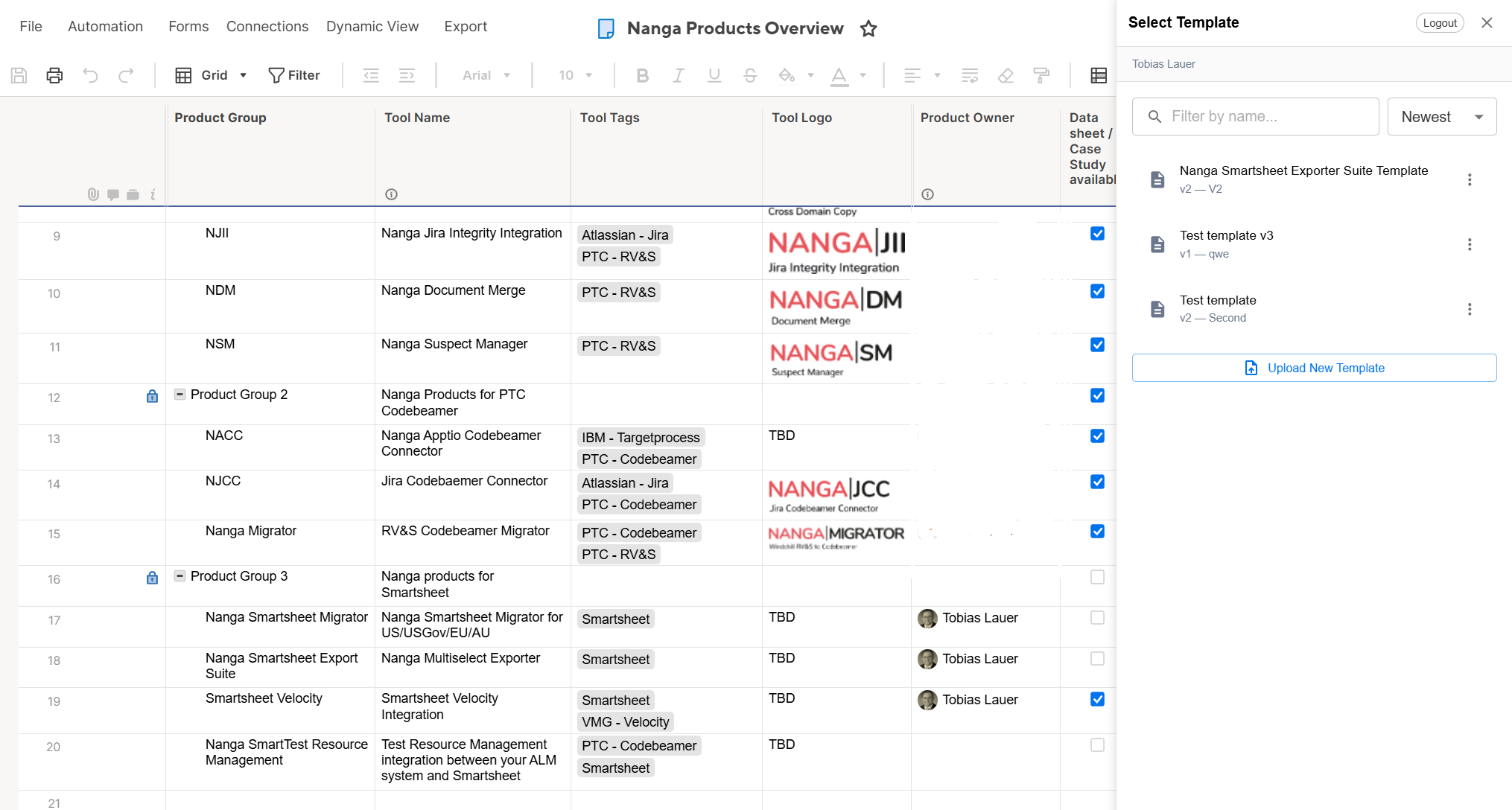Click the Fill color bucket icon
The height and width of the screenshot is (810, 1512).
(787, 75)
